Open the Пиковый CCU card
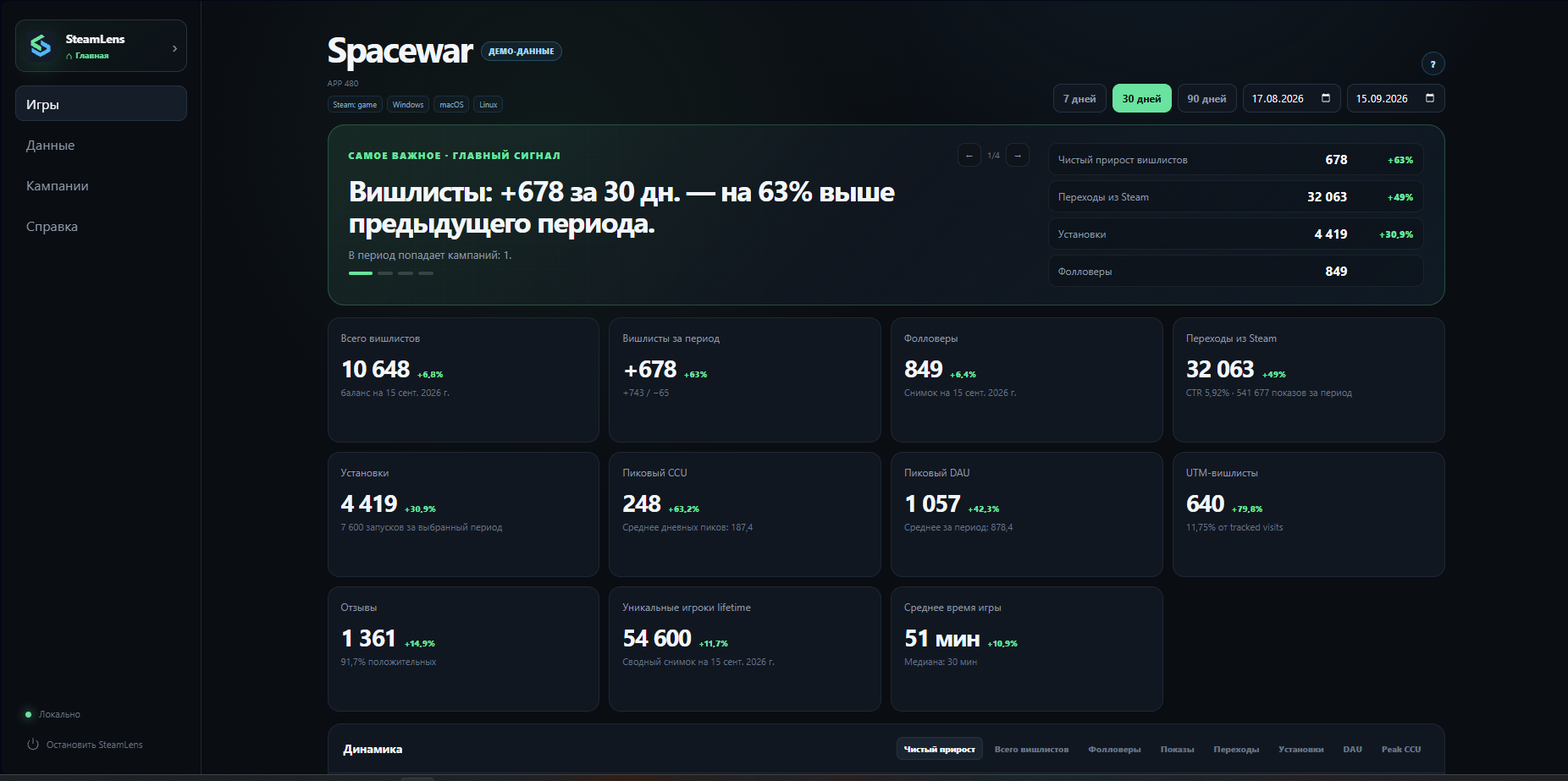1568x781 pixels. click(x=745, y=514)
